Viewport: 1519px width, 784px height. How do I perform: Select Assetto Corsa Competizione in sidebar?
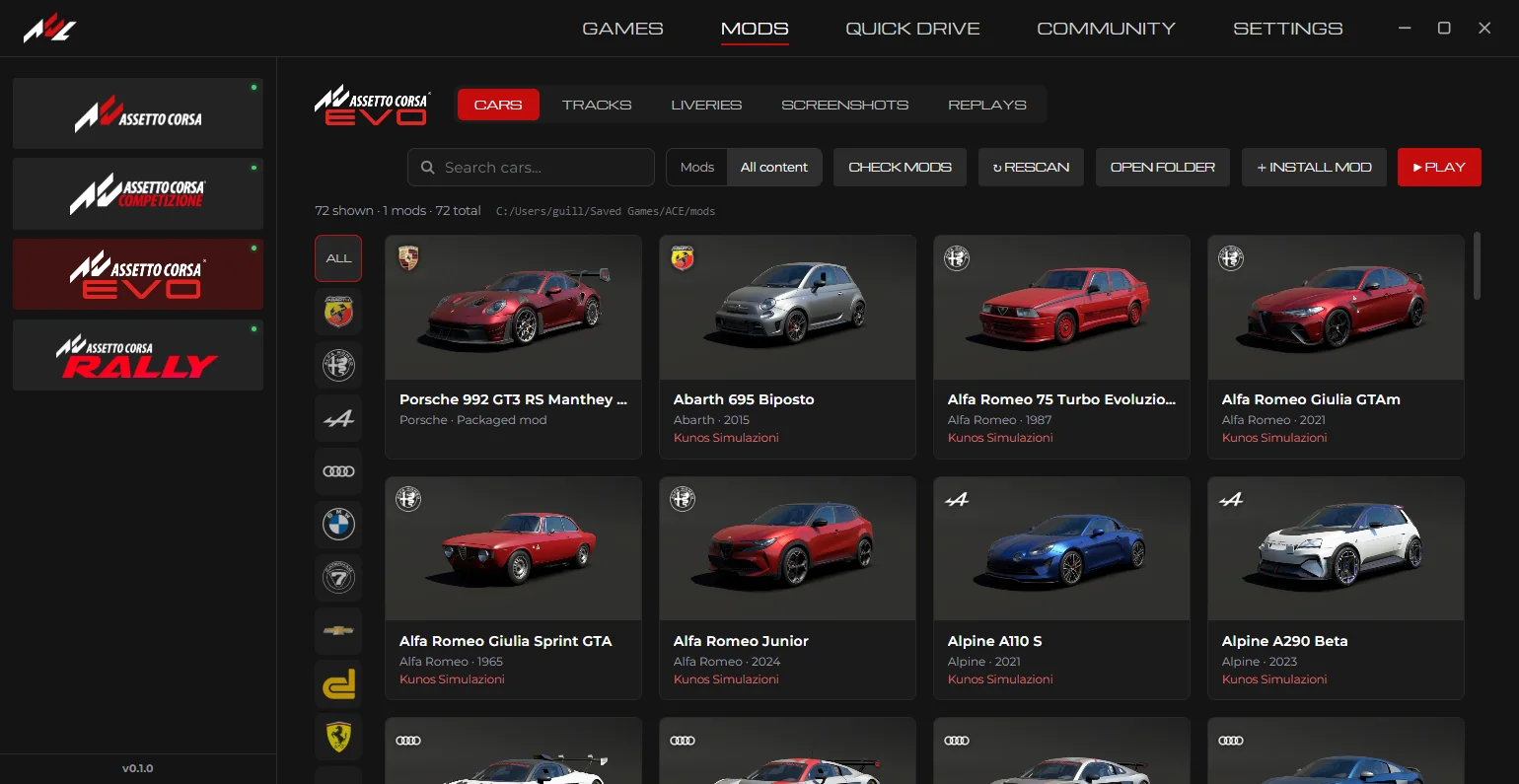(x=138, y=194)
